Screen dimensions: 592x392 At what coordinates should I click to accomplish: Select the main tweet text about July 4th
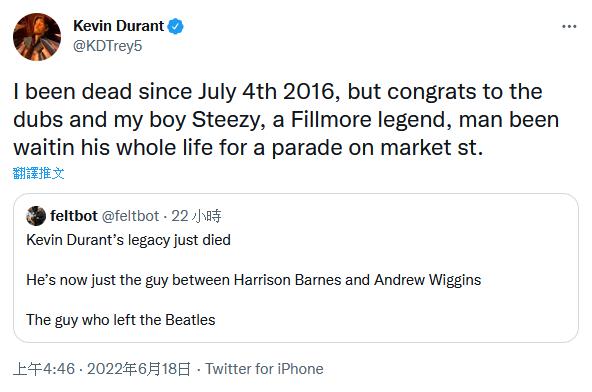click(x=286, y=119)
